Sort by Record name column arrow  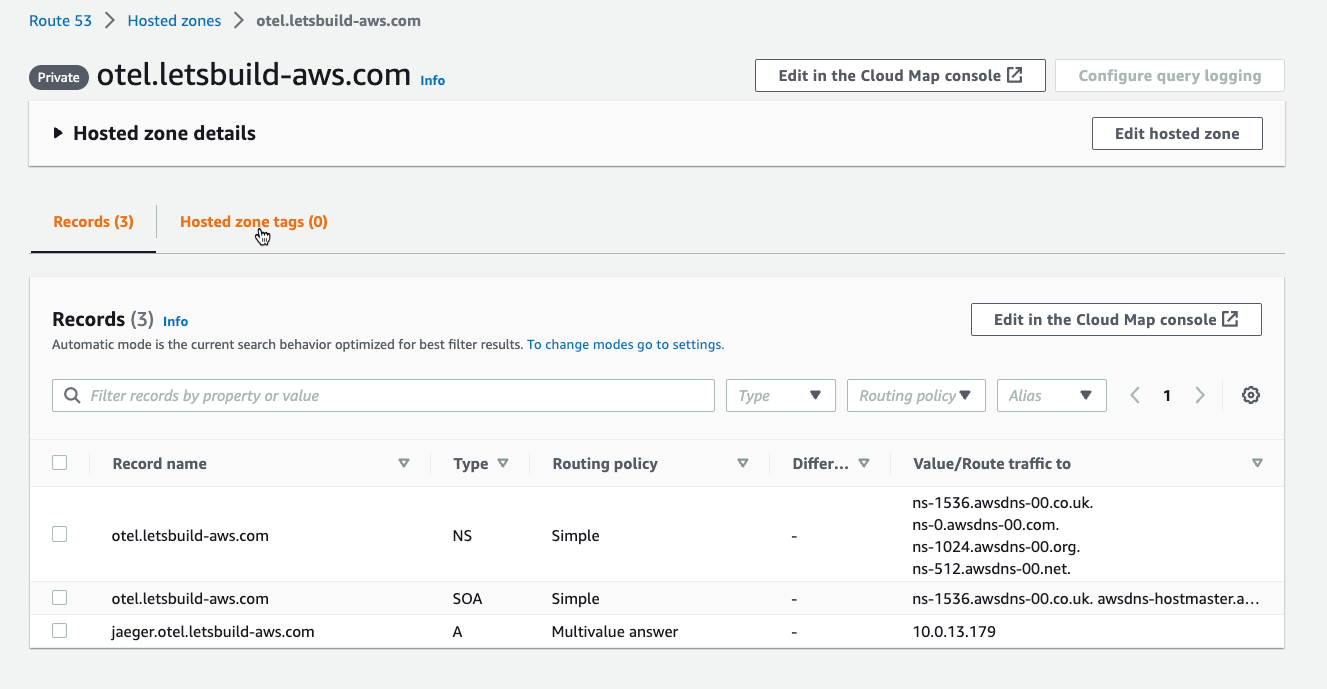pyautogui.click(x=404, y=463)
